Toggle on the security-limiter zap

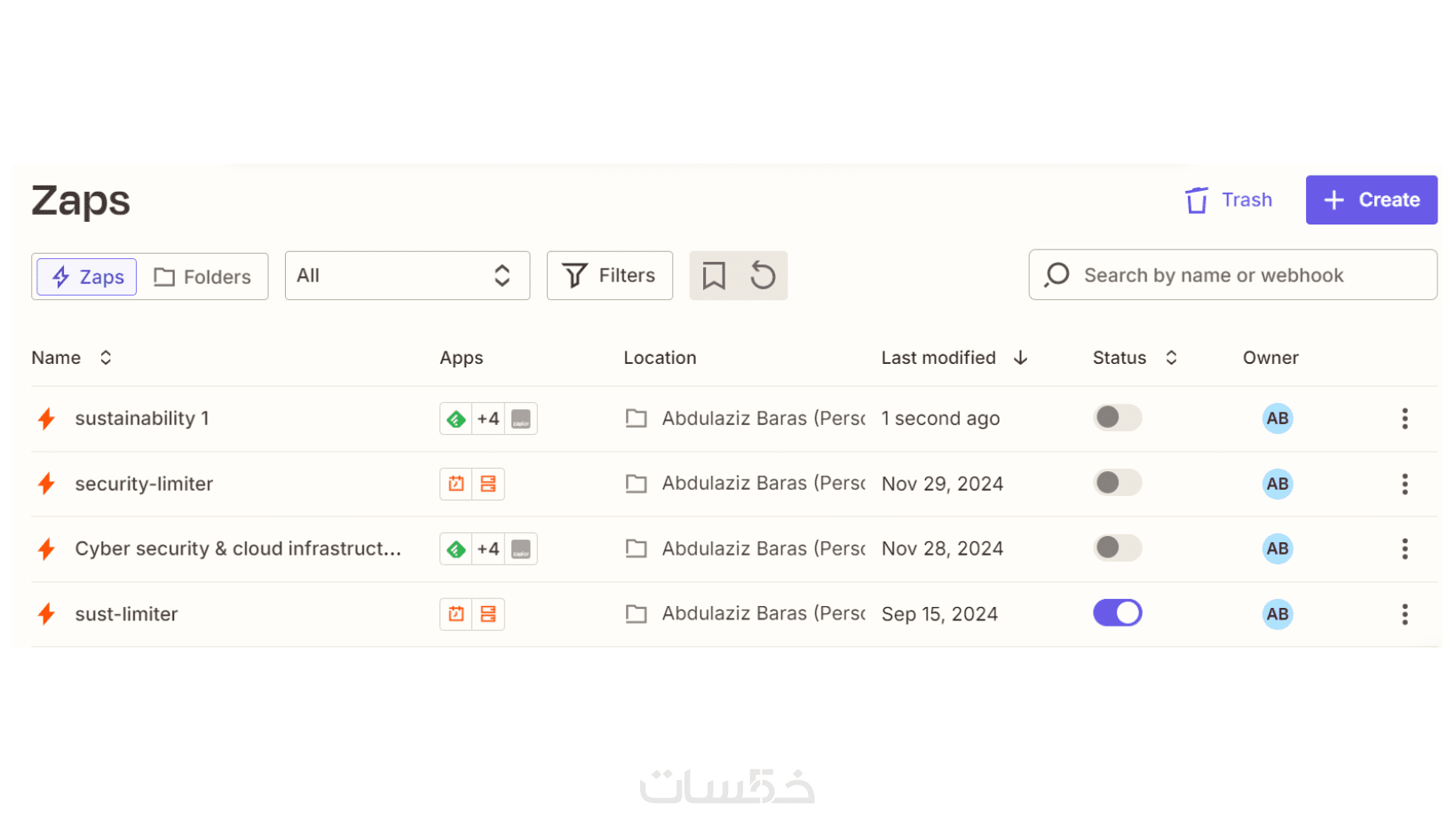[x=1117, y=483]
